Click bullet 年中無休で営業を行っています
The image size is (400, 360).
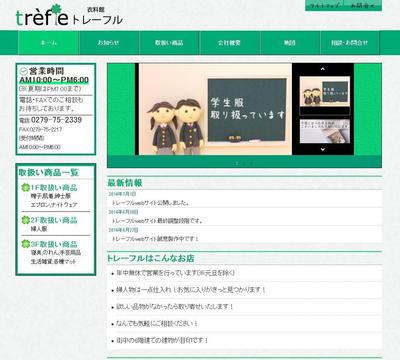pos(175,273)
